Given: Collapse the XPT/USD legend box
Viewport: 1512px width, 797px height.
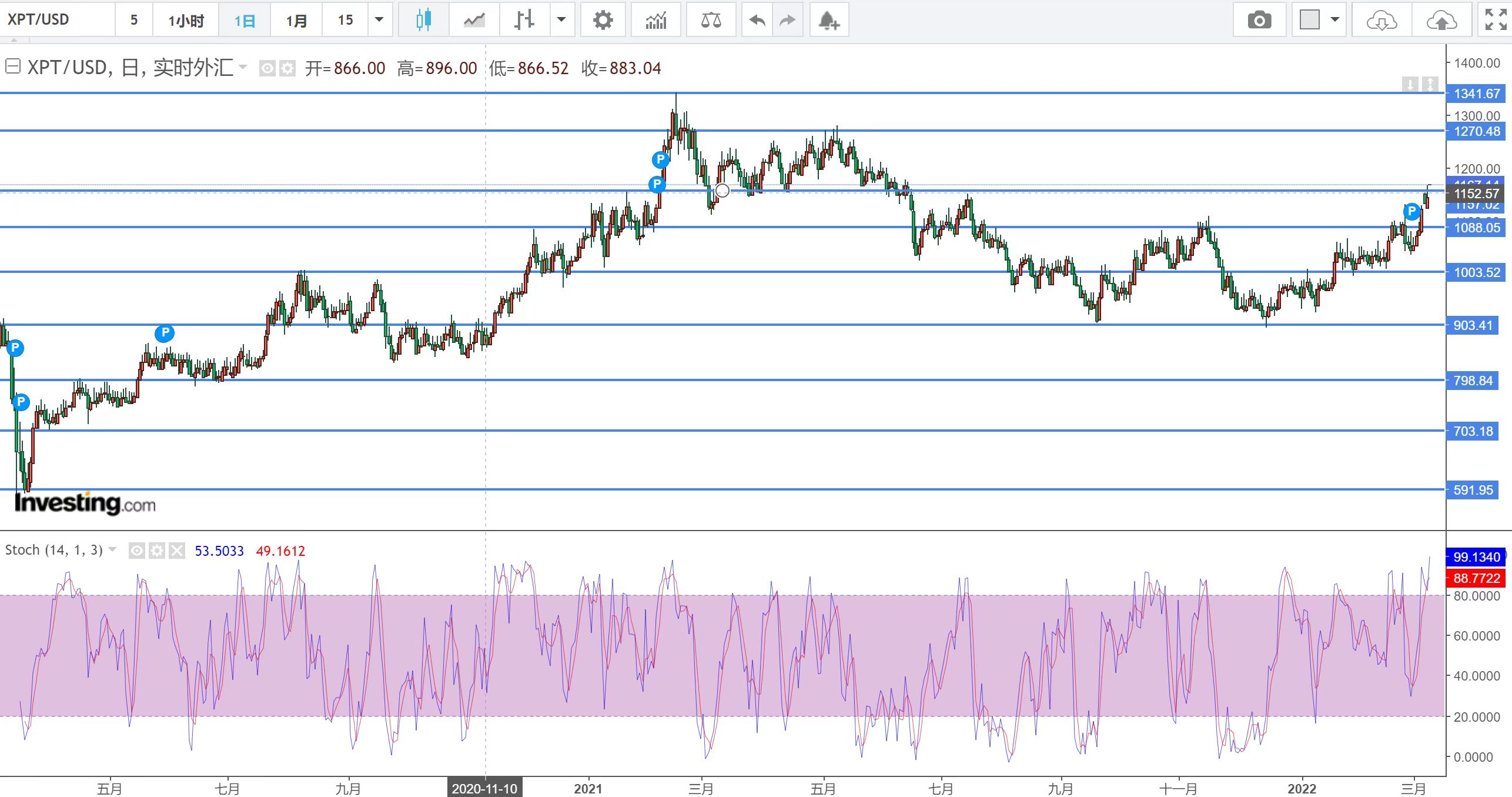Looking at the screenshot, I should click(12, 66).
